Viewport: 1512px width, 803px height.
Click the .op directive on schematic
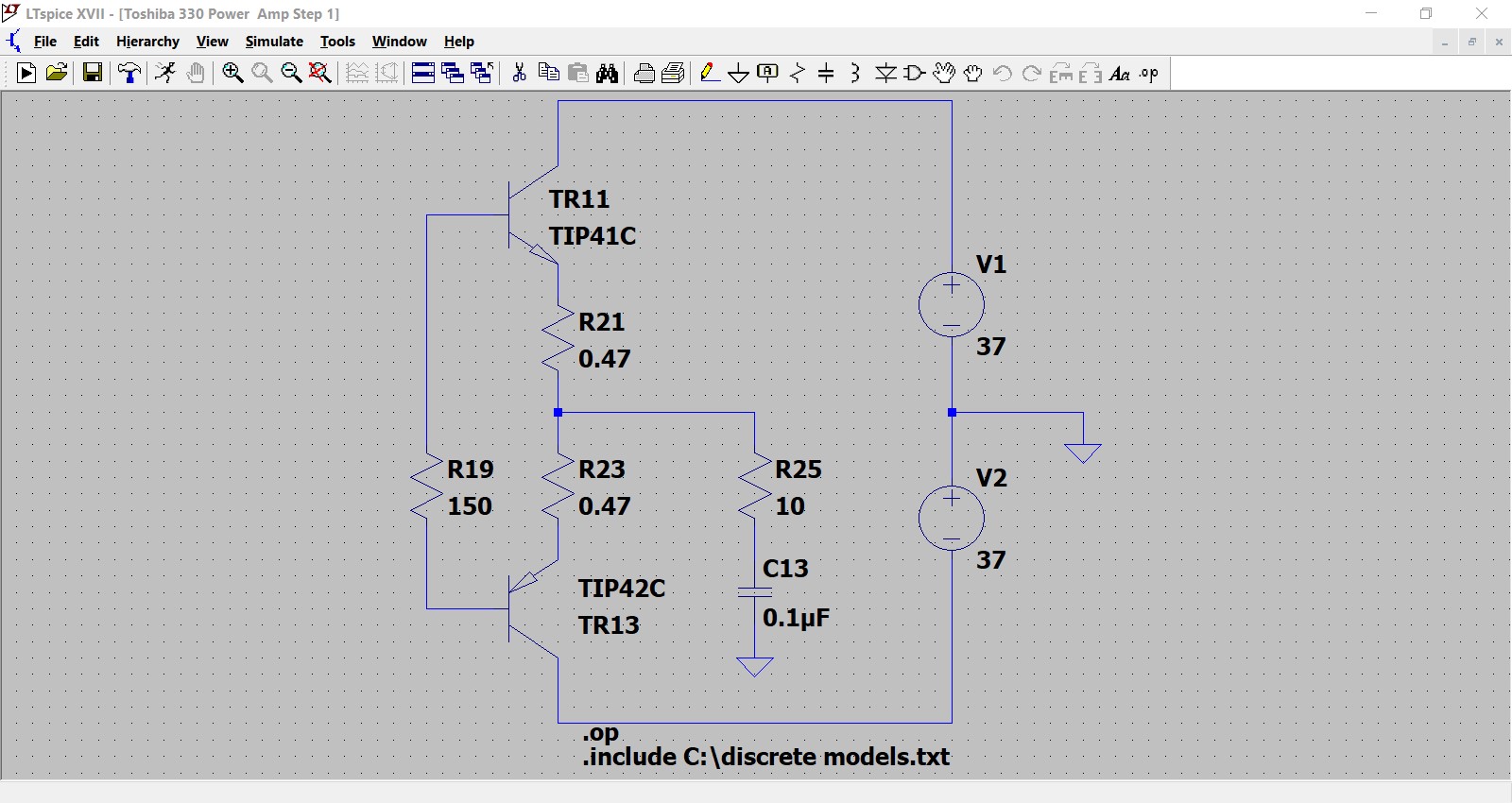pyautogui.click(x=601, y=733)
